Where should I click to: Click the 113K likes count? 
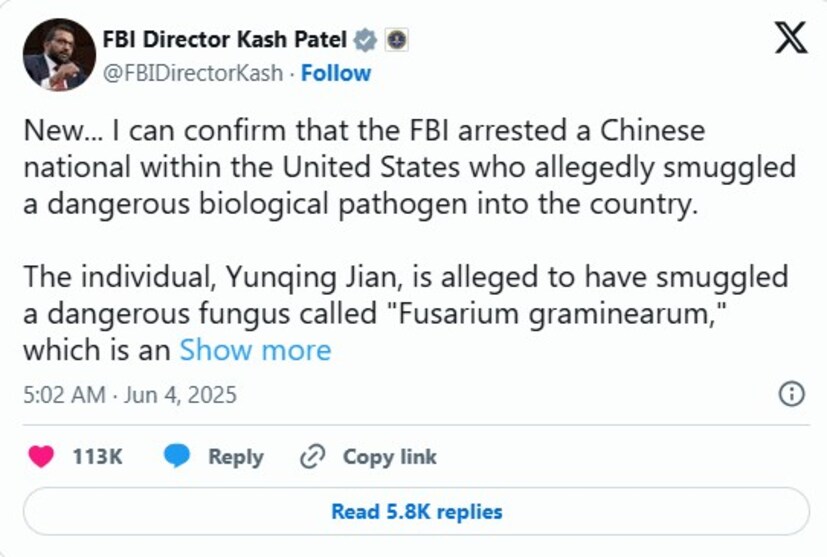click(97, 457)
